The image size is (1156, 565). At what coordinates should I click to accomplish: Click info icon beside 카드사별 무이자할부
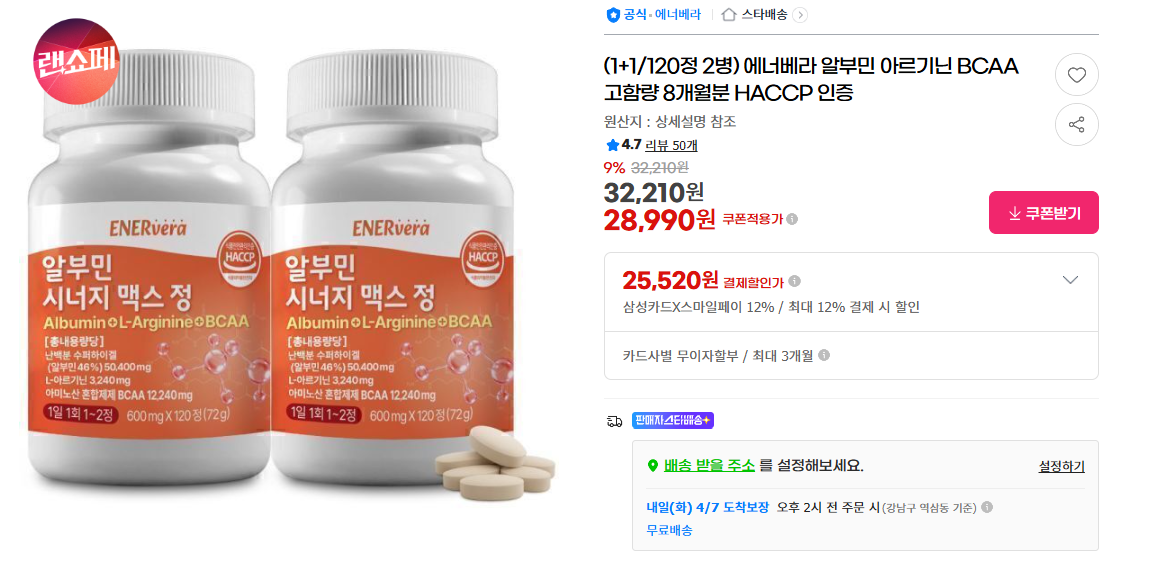point(824,355)
